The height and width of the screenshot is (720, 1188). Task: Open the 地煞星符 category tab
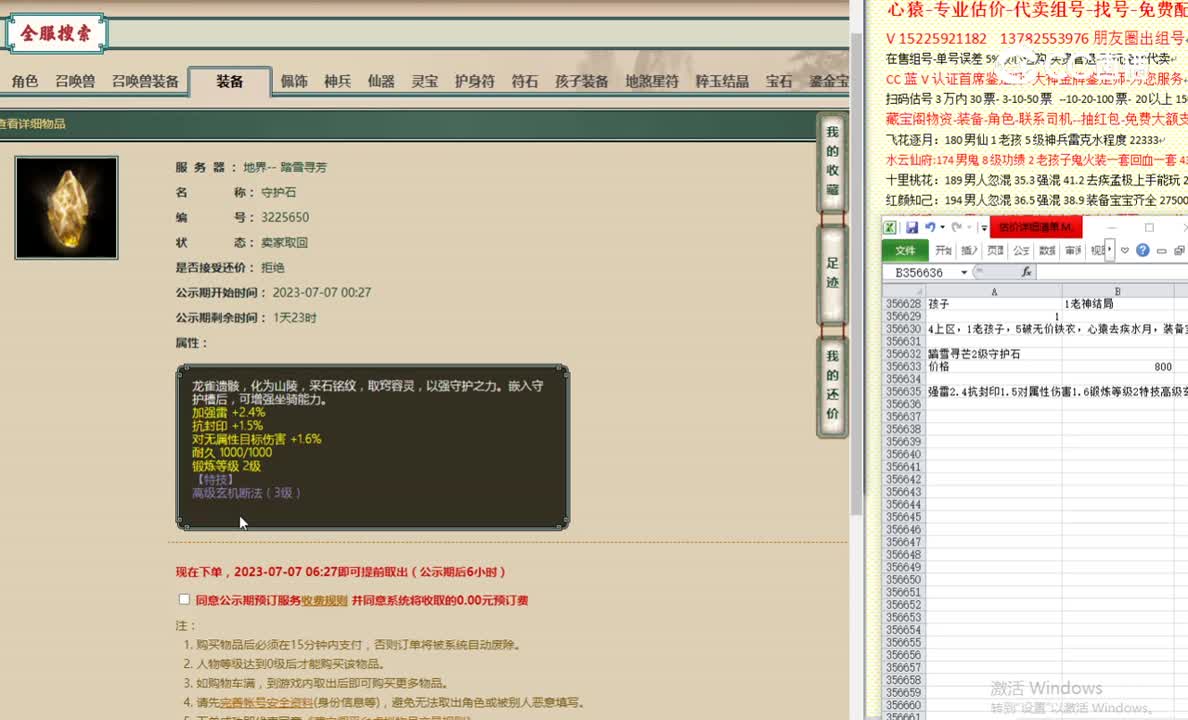[x=652, y=81]
